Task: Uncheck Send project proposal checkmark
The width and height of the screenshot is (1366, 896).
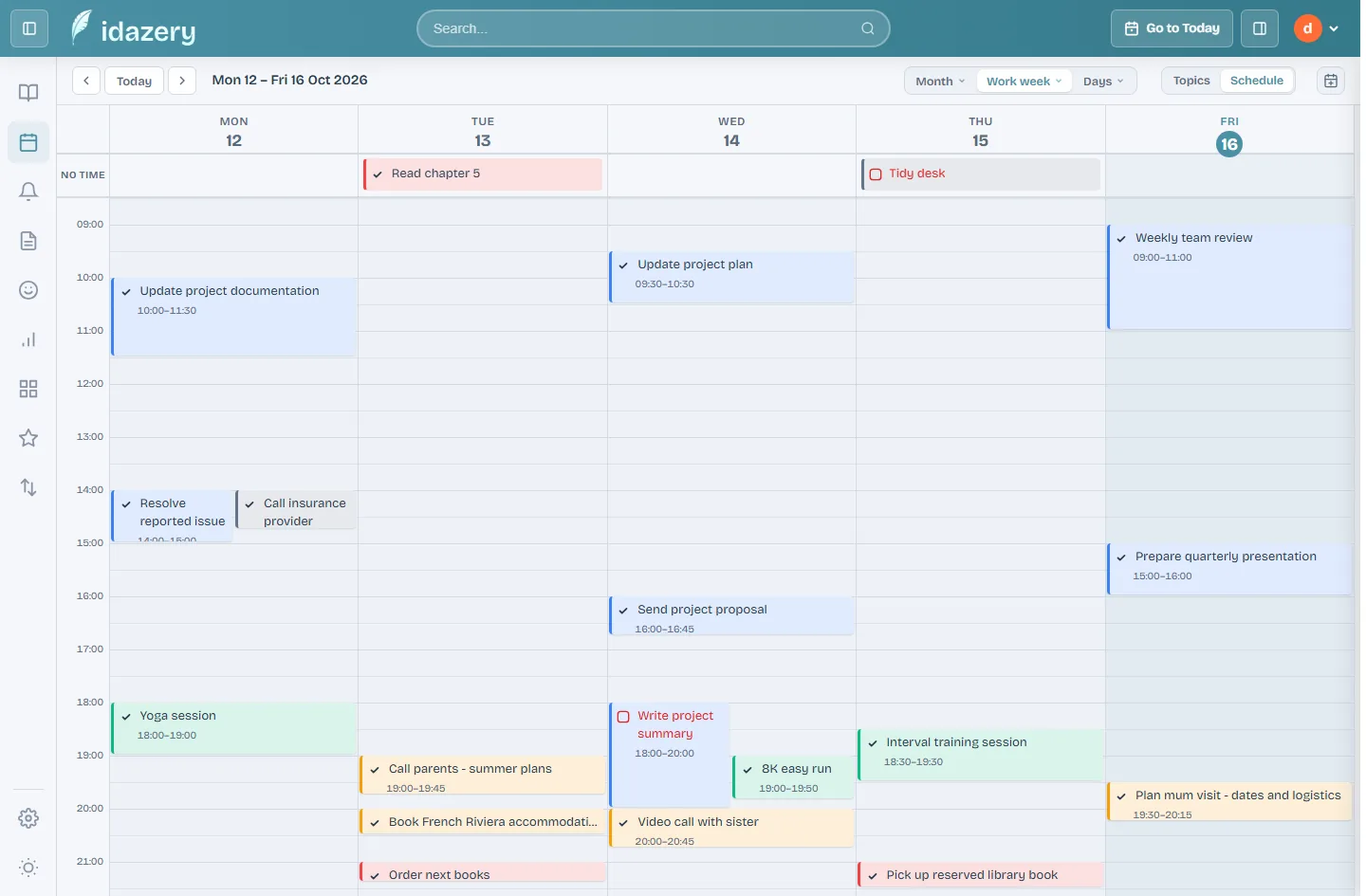Action: coord(623,611)
